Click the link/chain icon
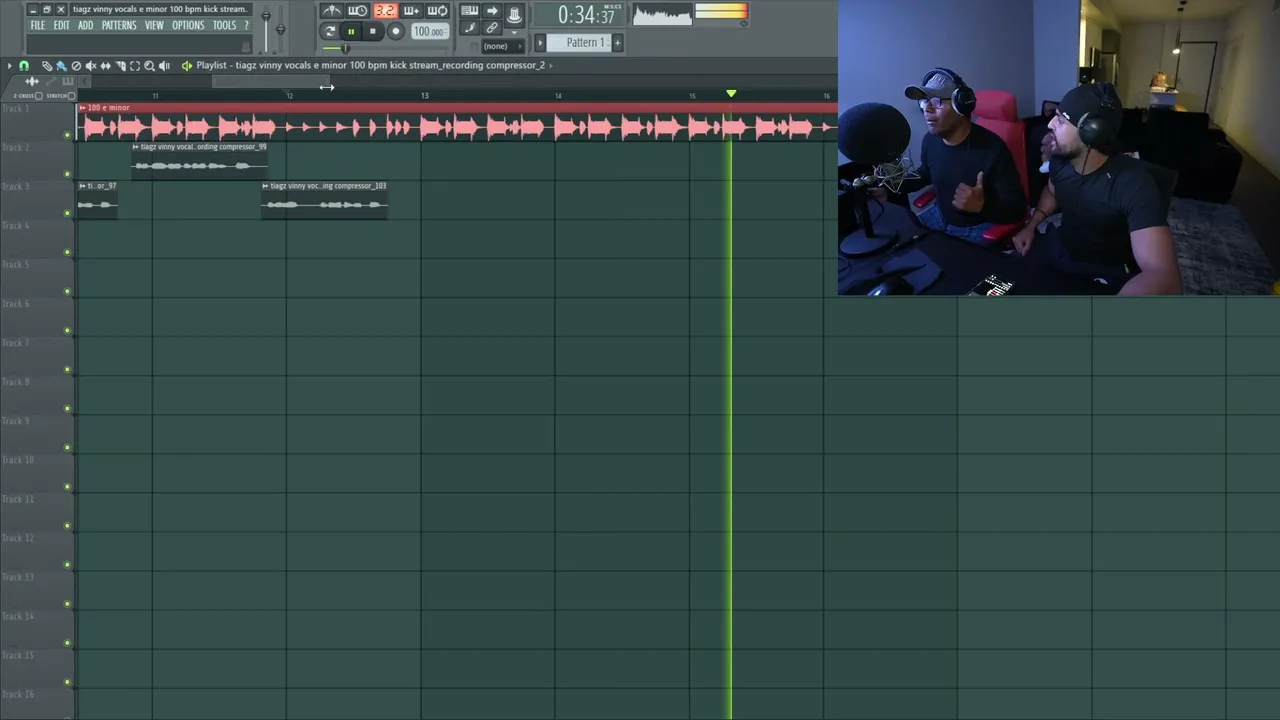The image size is (1280, 720). click(x=492, y=28)
